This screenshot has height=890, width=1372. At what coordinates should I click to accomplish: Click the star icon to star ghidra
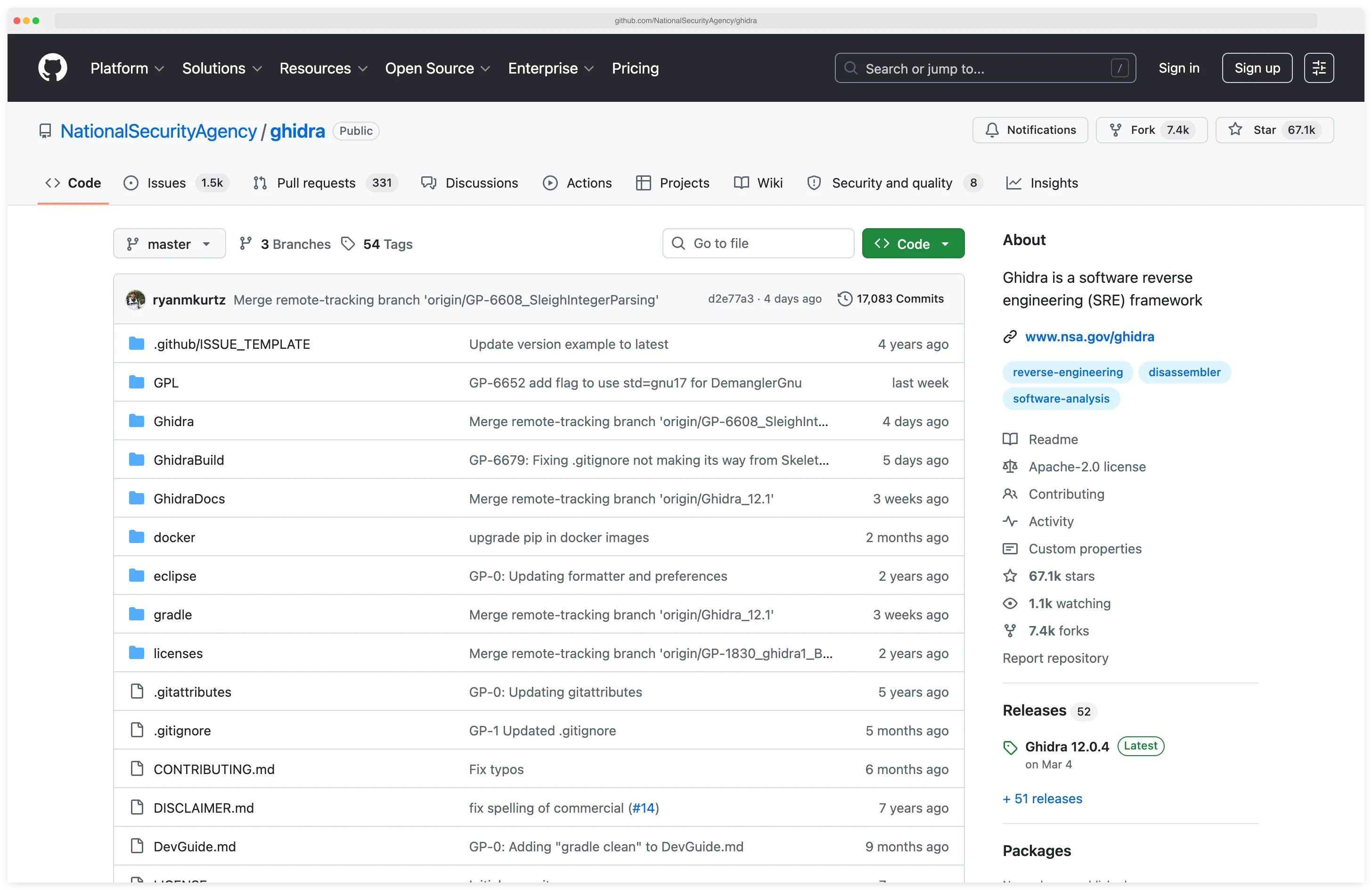click(1235, 130)
